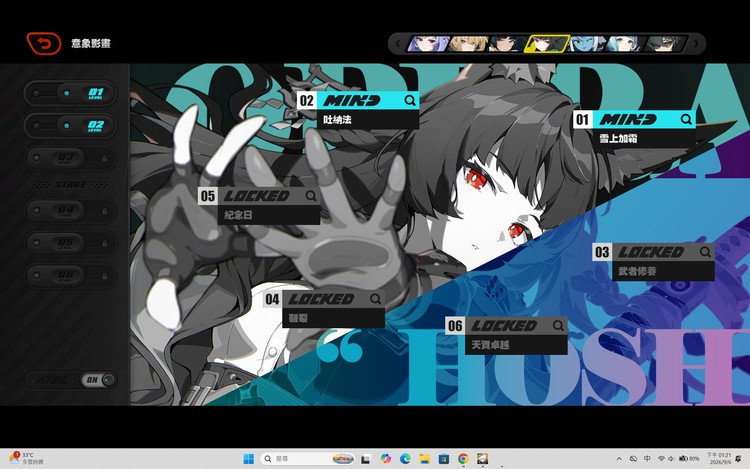This screenshot has height=469, width=750.
Task: Open the Windows Start menu
Action: coord(249,459)
